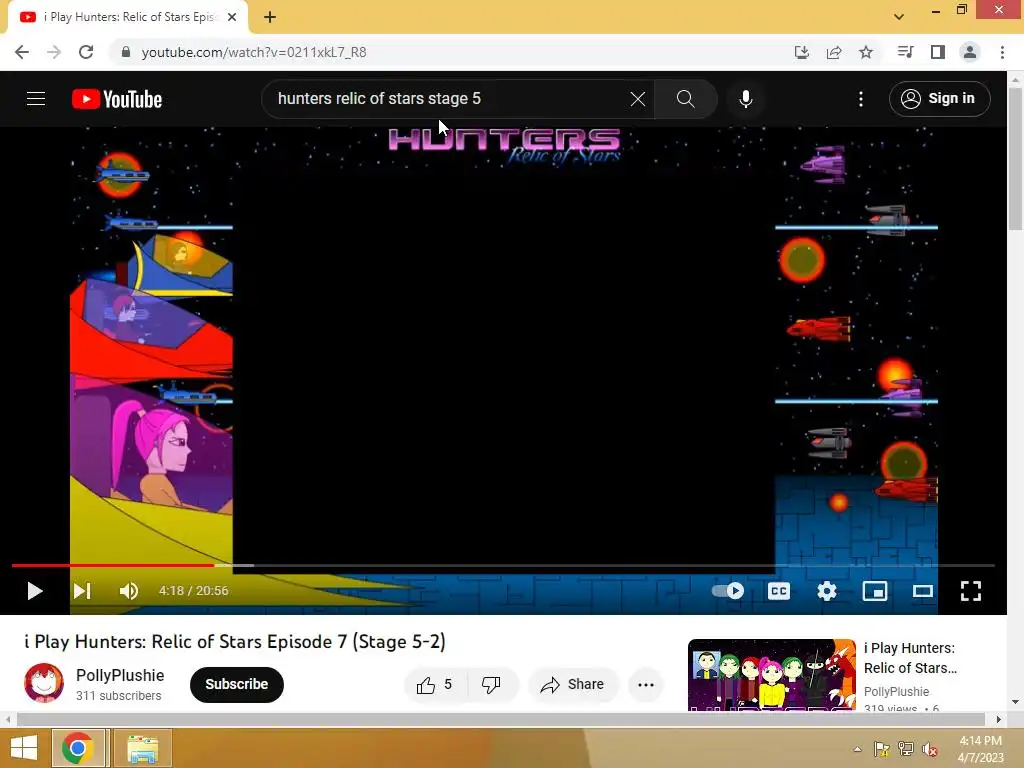Screen dimensions: 1024x768
Task: Open YouTube settings three-dot menu
Action: (x=861, y=99)
